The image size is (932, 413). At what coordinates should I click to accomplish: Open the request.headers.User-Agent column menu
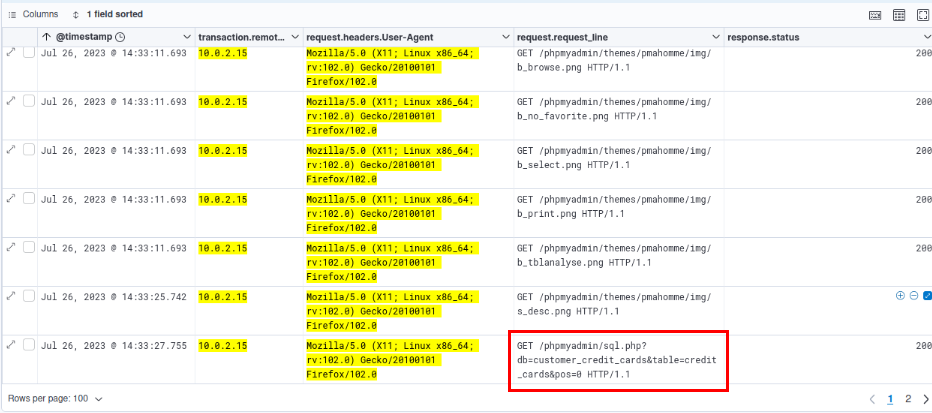[505, 37]
